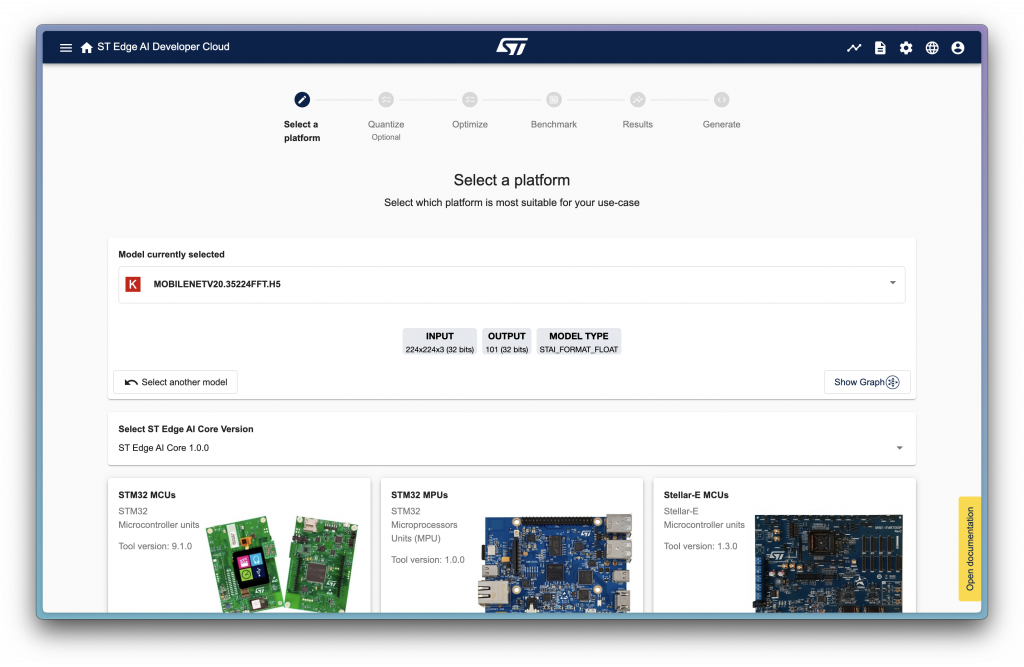Click Select another model button
1024x667 pixels.
pos(176,382)
